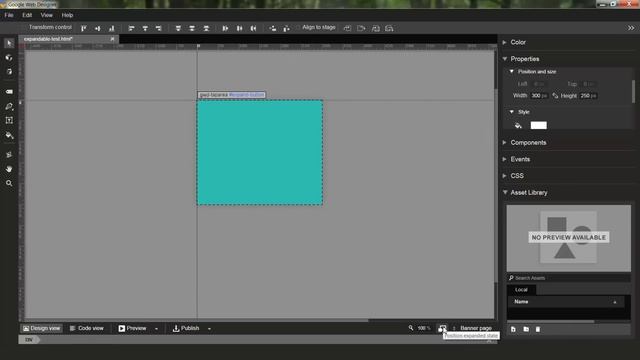This screenshot has width=640, height=360.
Task: Select the Pen tool
Action: 9,107
